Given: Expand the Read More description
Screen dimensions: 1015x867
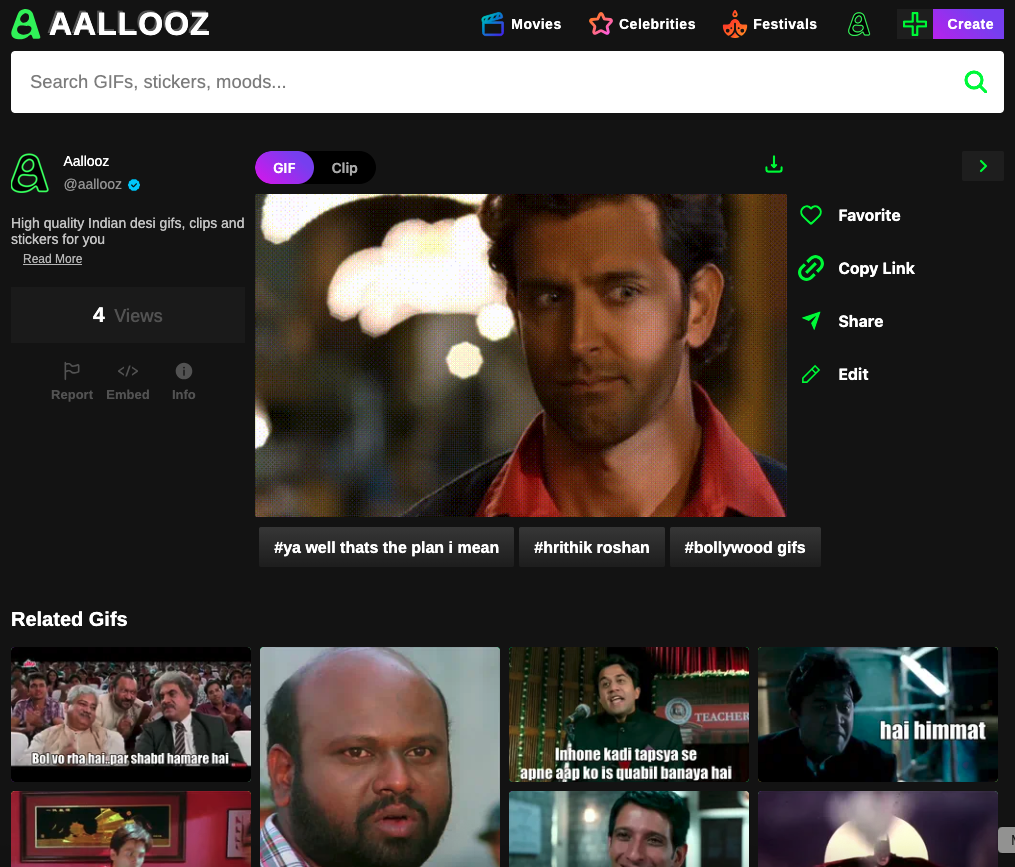Looking at the screenshot, I should [52, 258].
